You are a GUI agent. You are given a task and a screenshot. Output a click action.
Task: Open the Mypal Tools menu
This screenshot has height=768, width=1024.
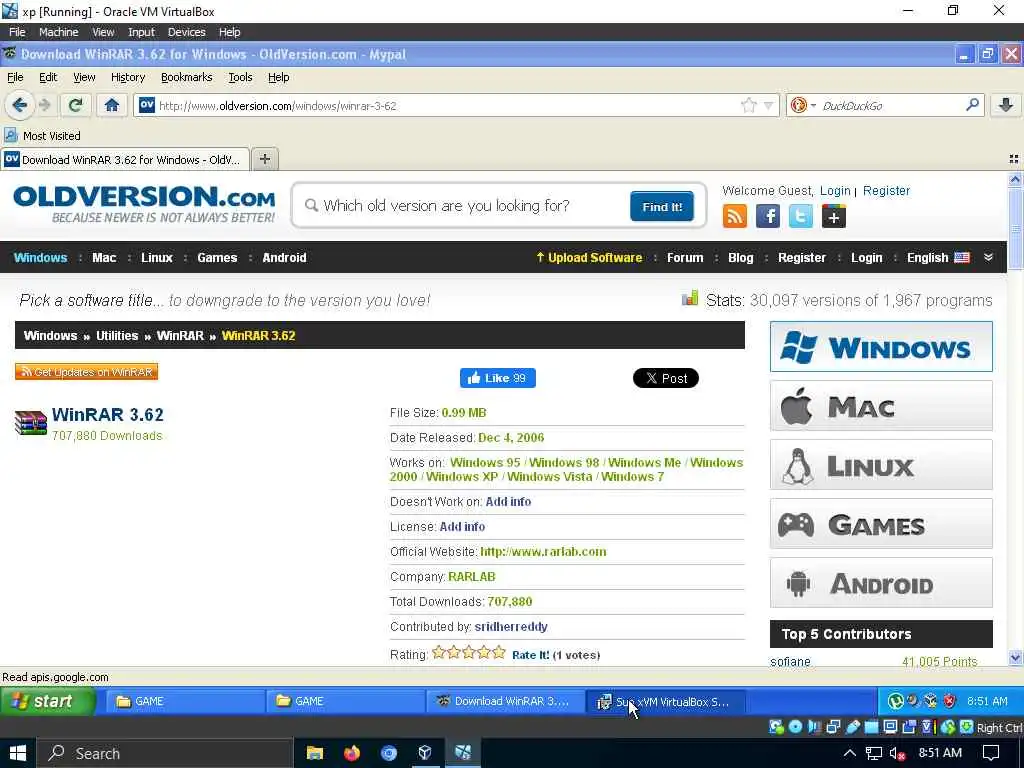coord(240,77)
